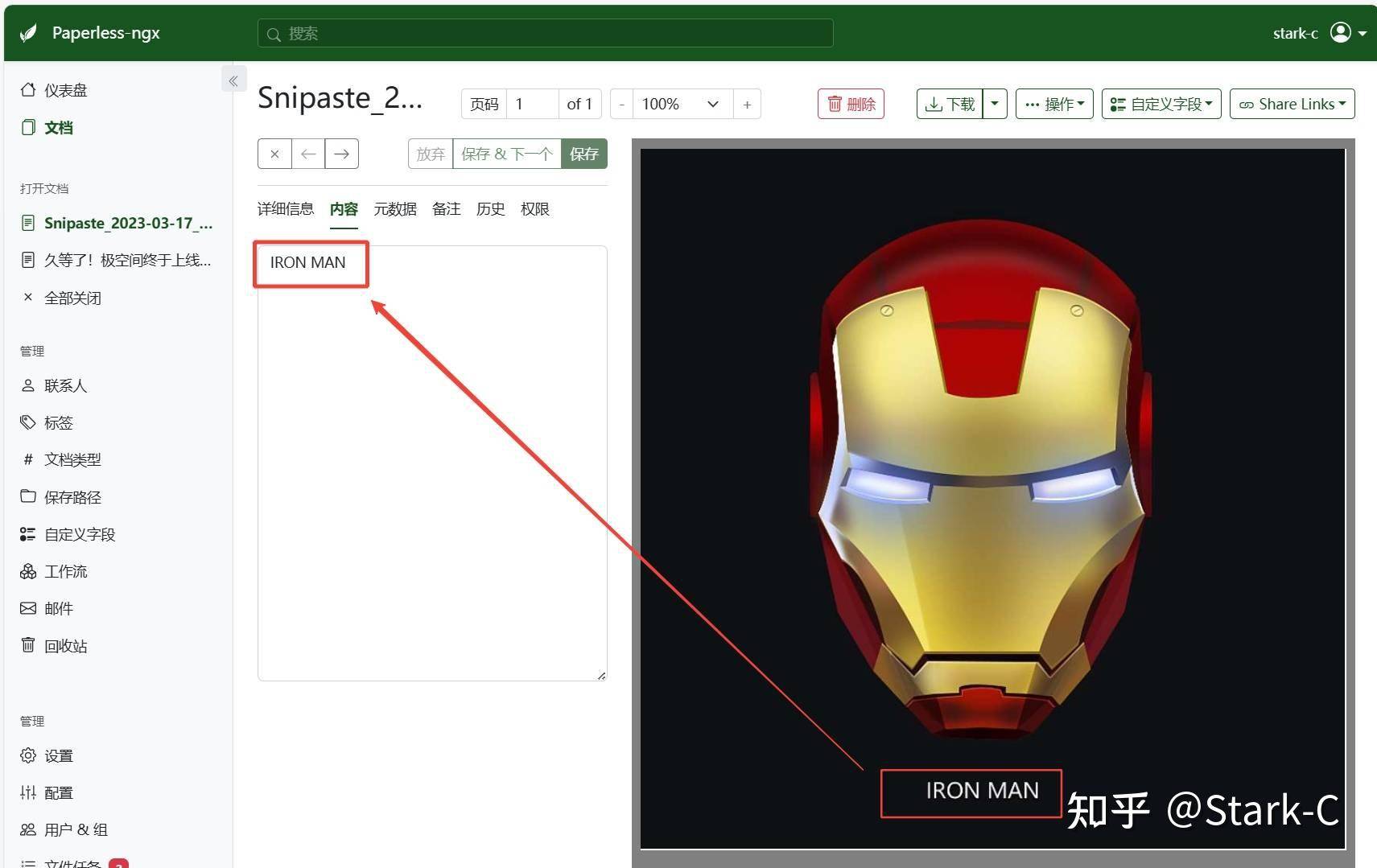The height and width of the screenshot is (868, 1377).
Task: Open the 文档类型 document types page
Action: [62, 459]
